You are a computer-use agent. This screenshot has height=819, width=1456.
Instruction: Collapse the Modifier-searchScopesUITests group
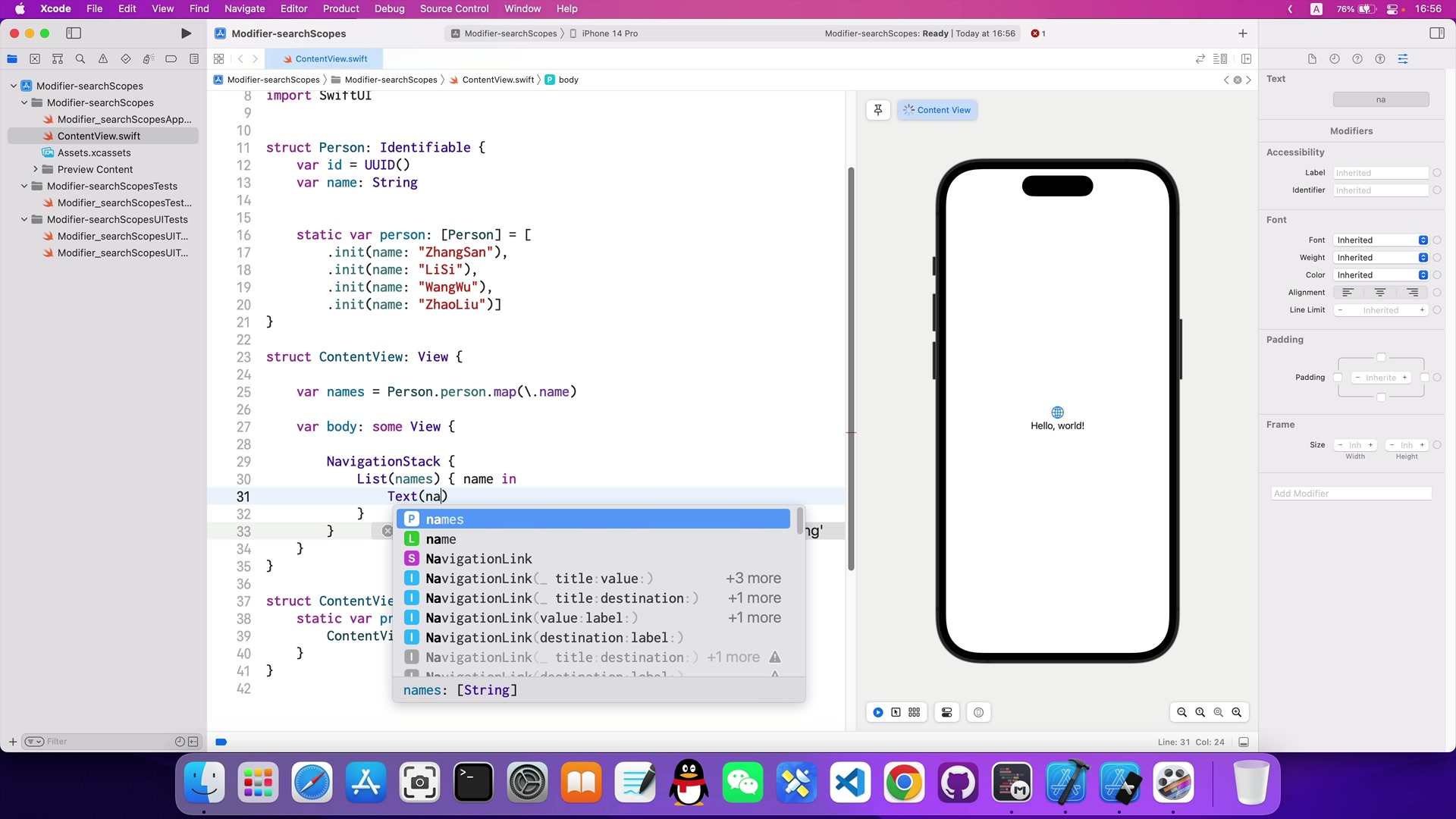tap(24, 220)
